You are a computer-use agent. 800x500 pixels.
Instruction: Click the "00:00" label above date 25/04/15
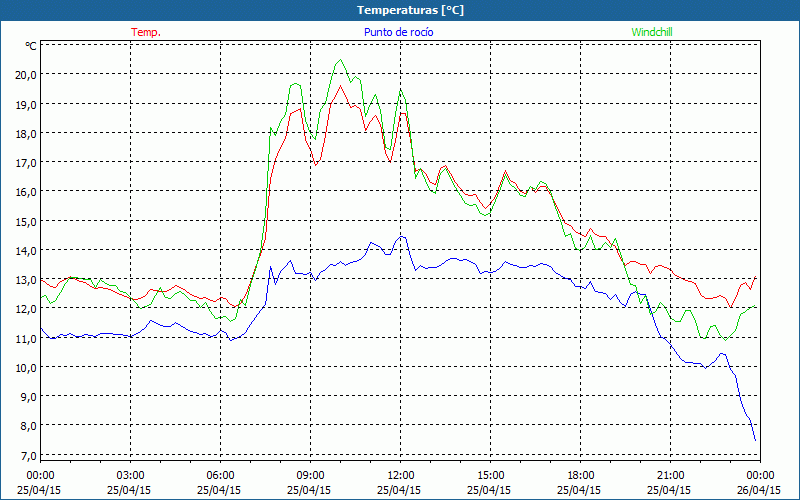pyautogui.click(x=41, y=476)
